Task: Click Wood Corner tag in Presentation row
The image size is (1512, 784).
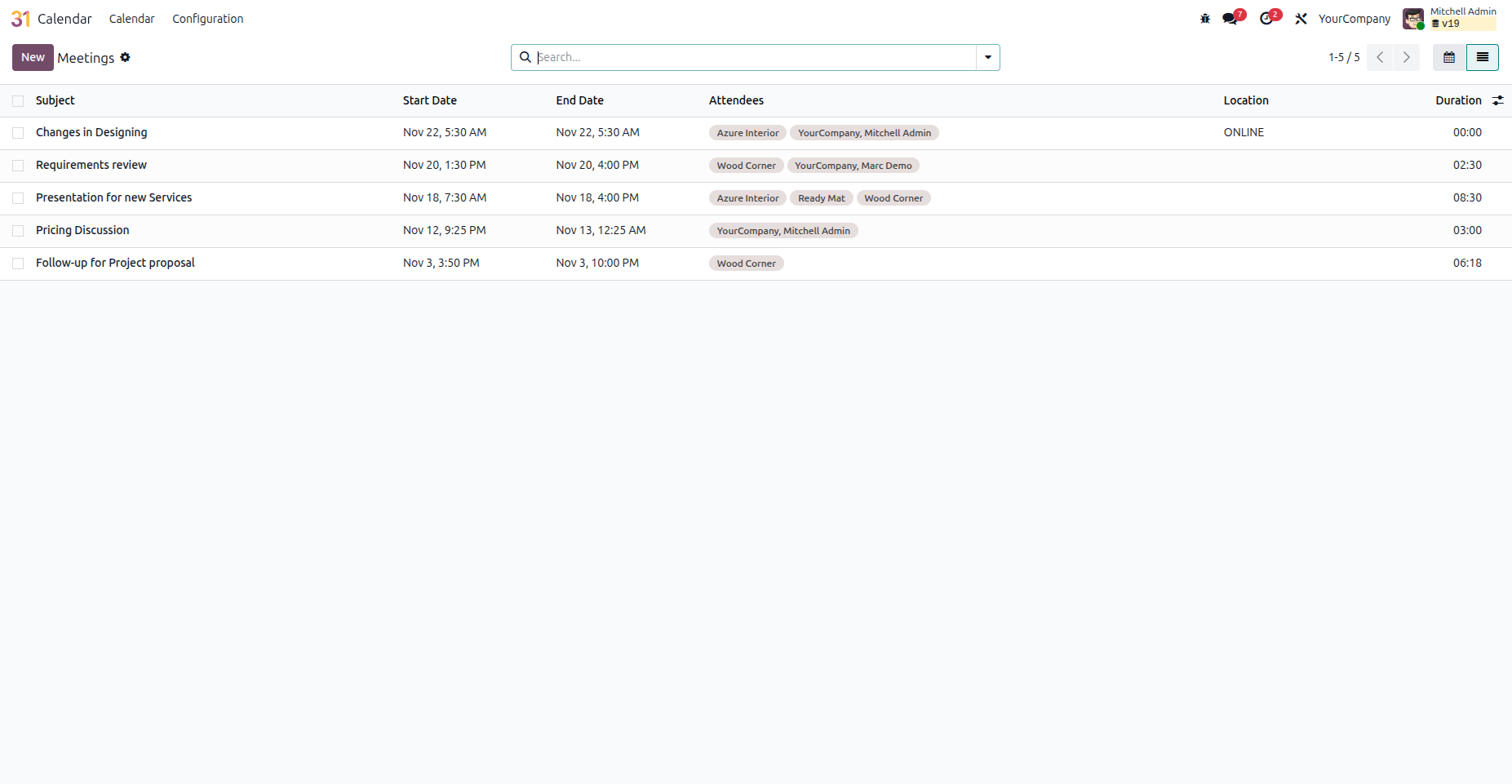Action: (893, 198)
